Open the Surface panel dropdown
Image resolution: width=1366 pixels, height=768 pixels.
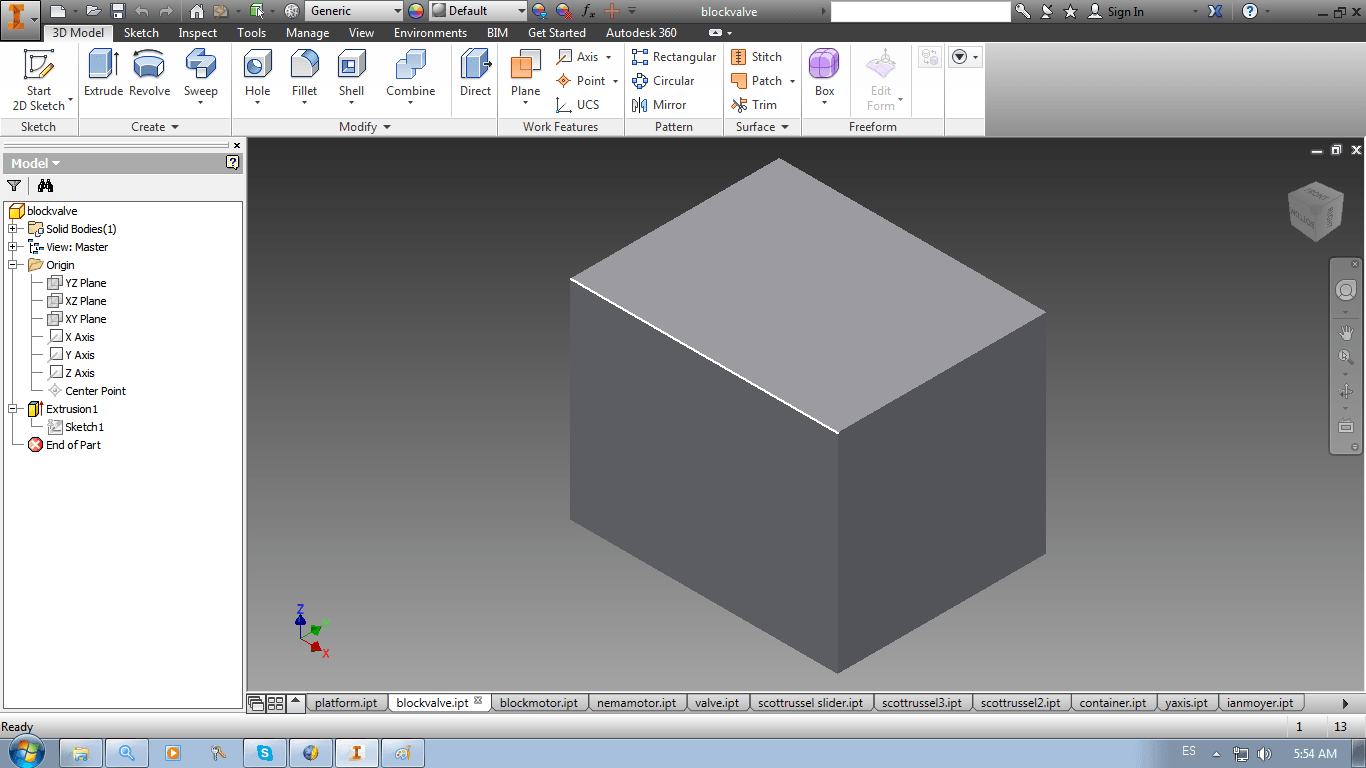[x=763, y=127]
